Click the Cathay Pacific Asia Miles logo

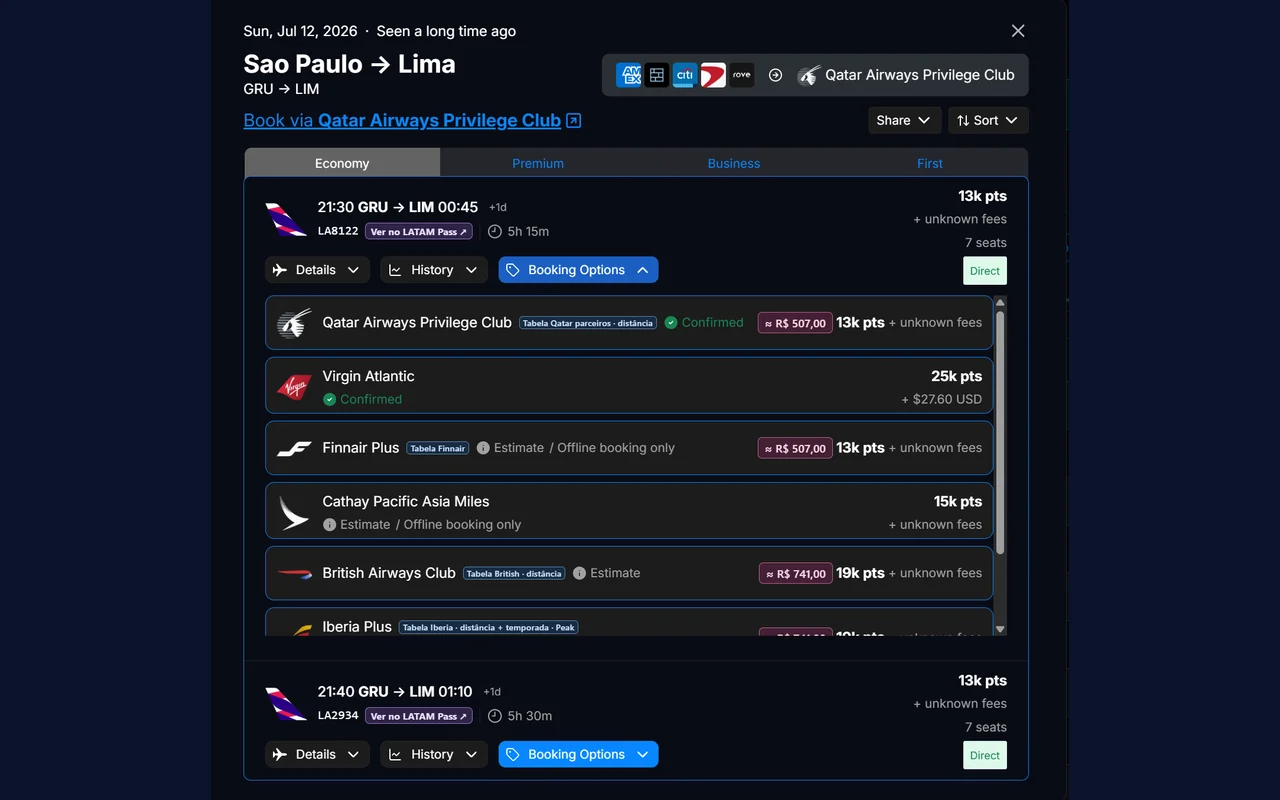[x=294, y=512]
